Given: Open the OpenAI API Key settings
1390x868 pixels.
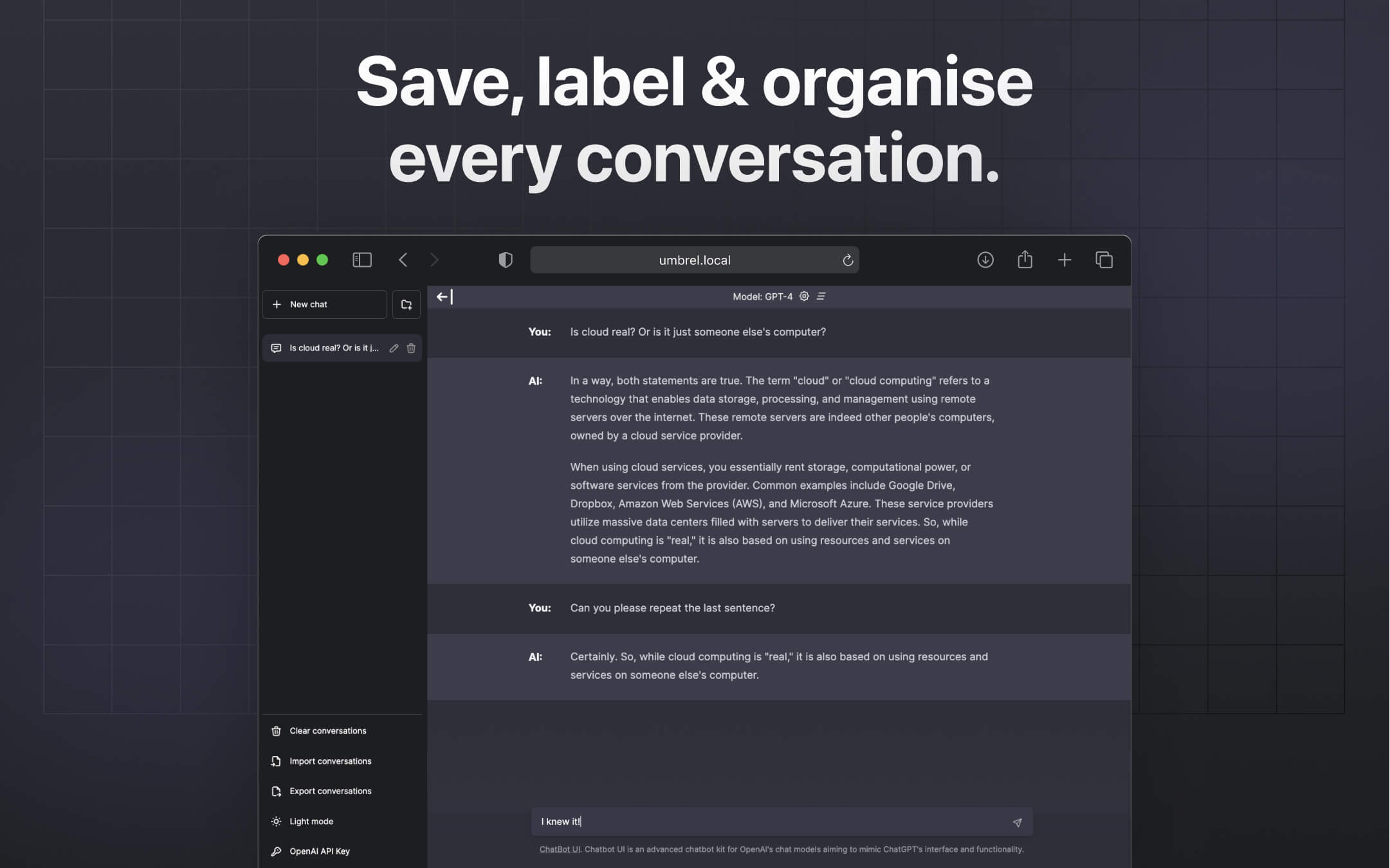Looking at the screenshot, I should coord(319,851).
